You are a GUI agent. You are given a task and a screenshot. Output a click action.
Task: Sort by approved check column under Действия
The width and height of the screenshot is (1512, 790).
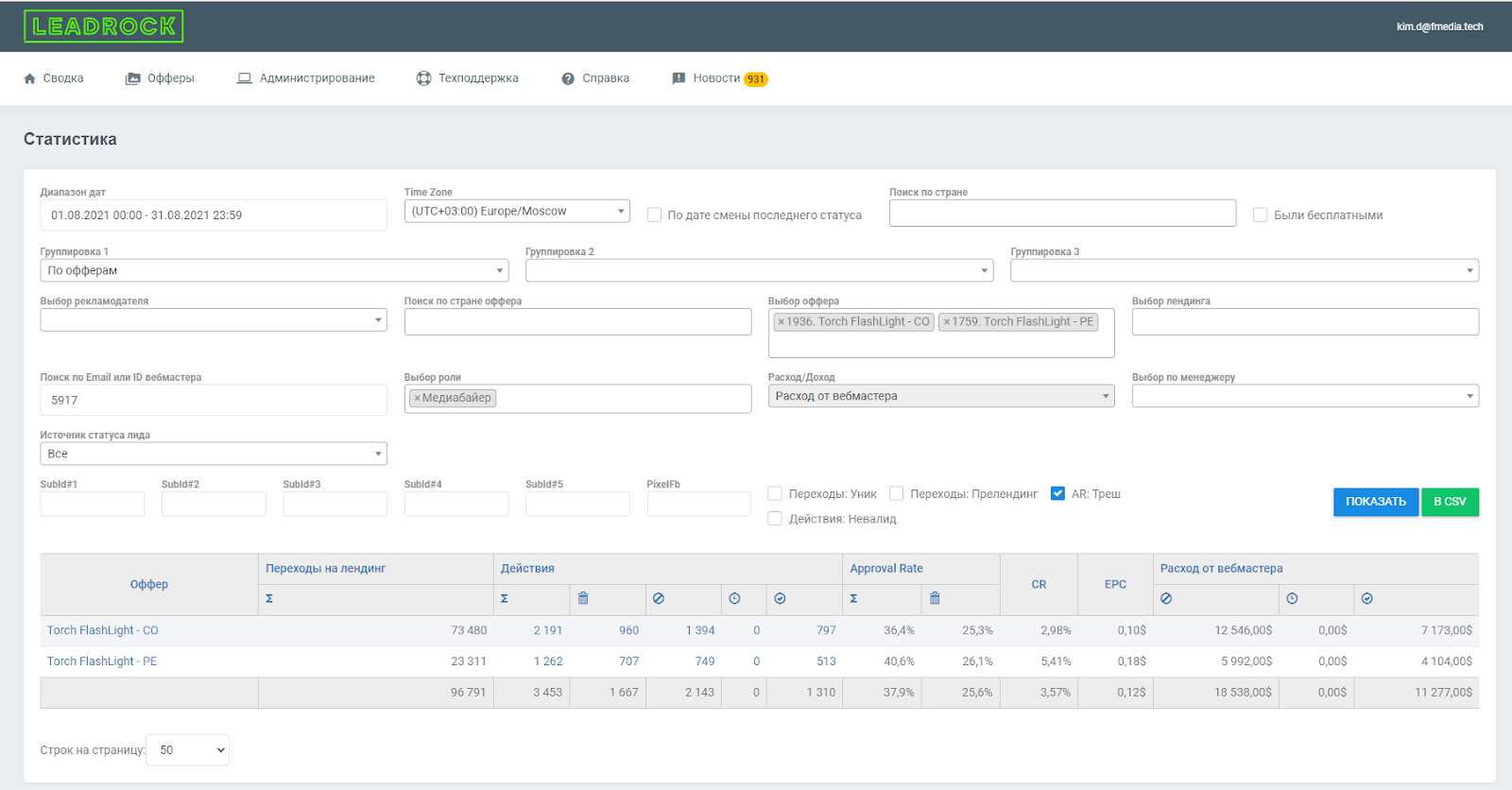780,599
